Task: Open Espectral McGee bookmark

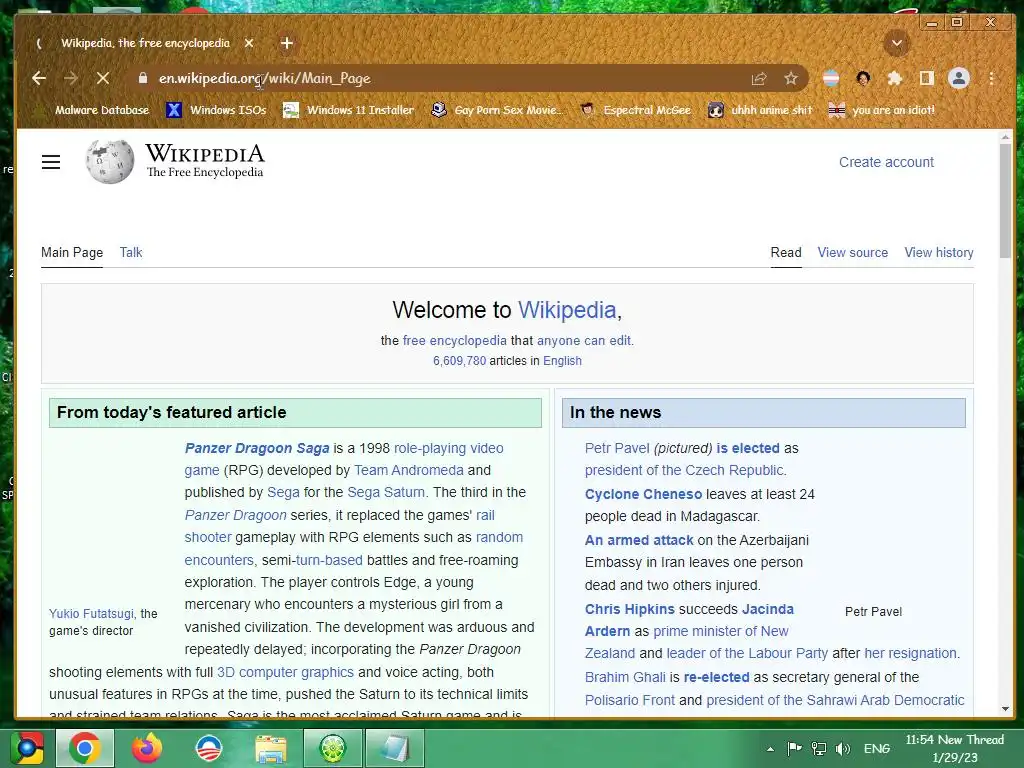Action: click(x=636, y=110)
